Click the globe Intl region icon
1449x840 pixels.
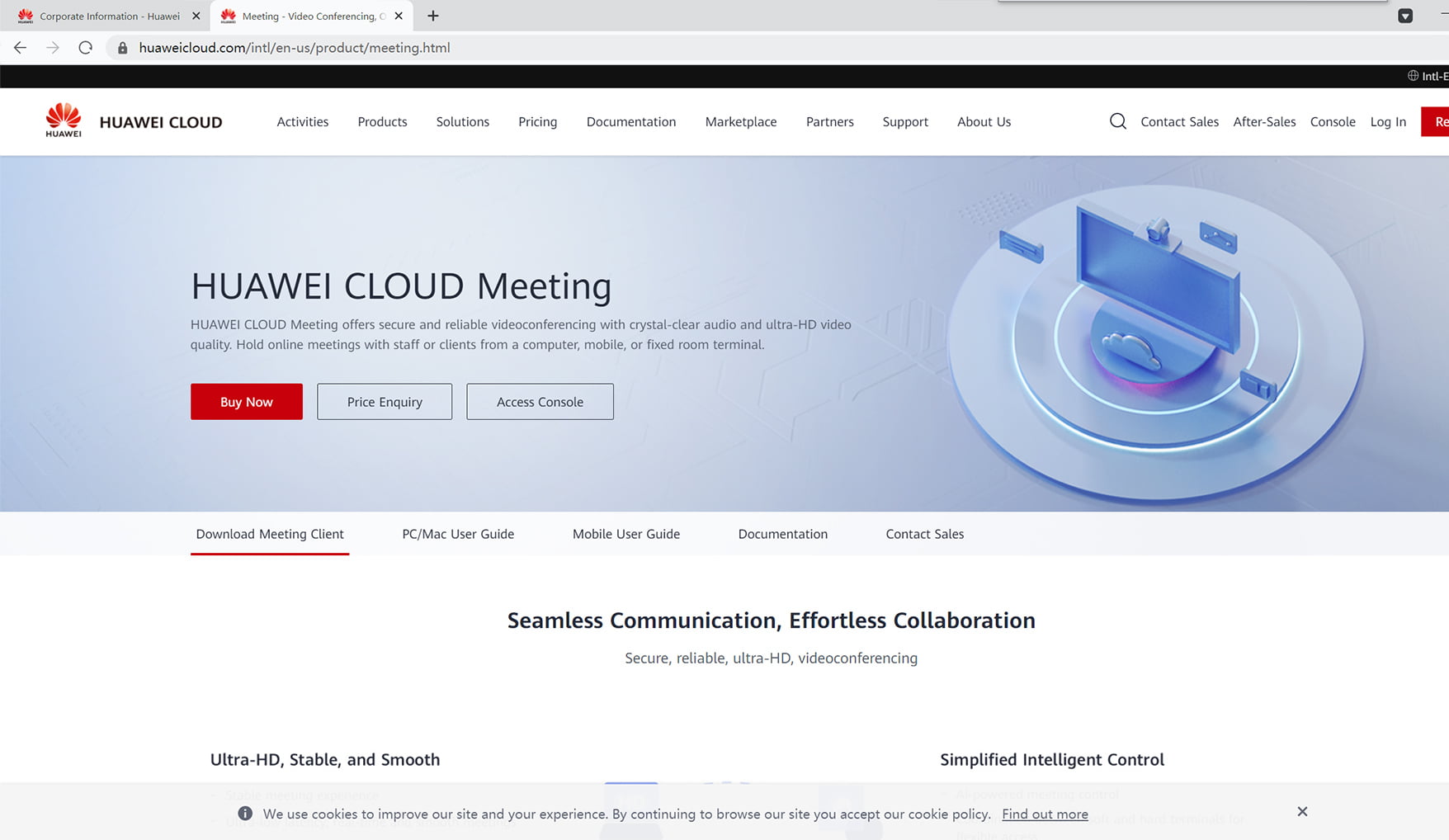point(1413,76)
